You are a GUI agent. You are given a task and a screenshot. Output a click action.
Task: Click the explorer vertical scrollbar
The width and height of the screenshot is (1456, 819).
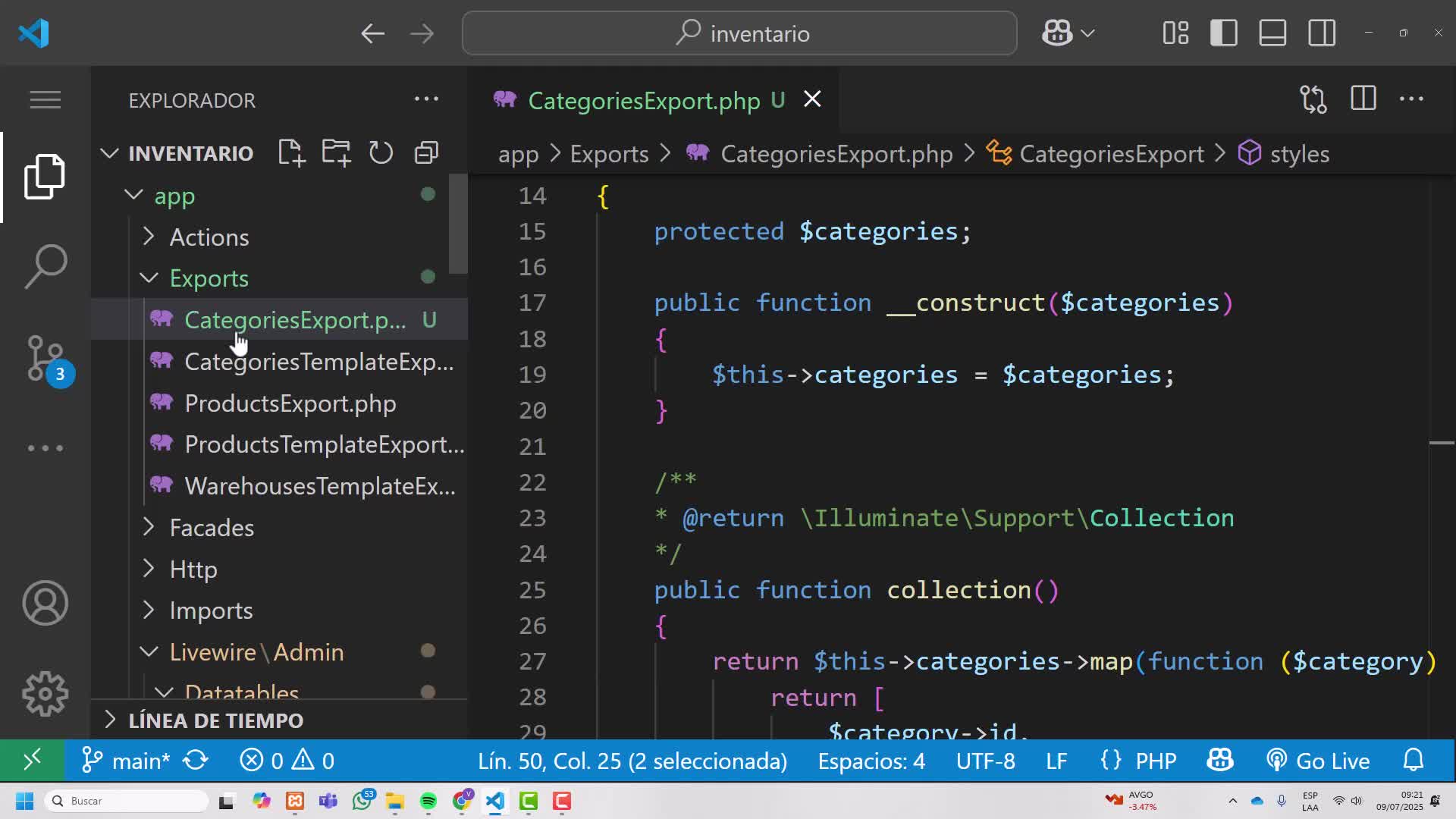pos(458,224)
